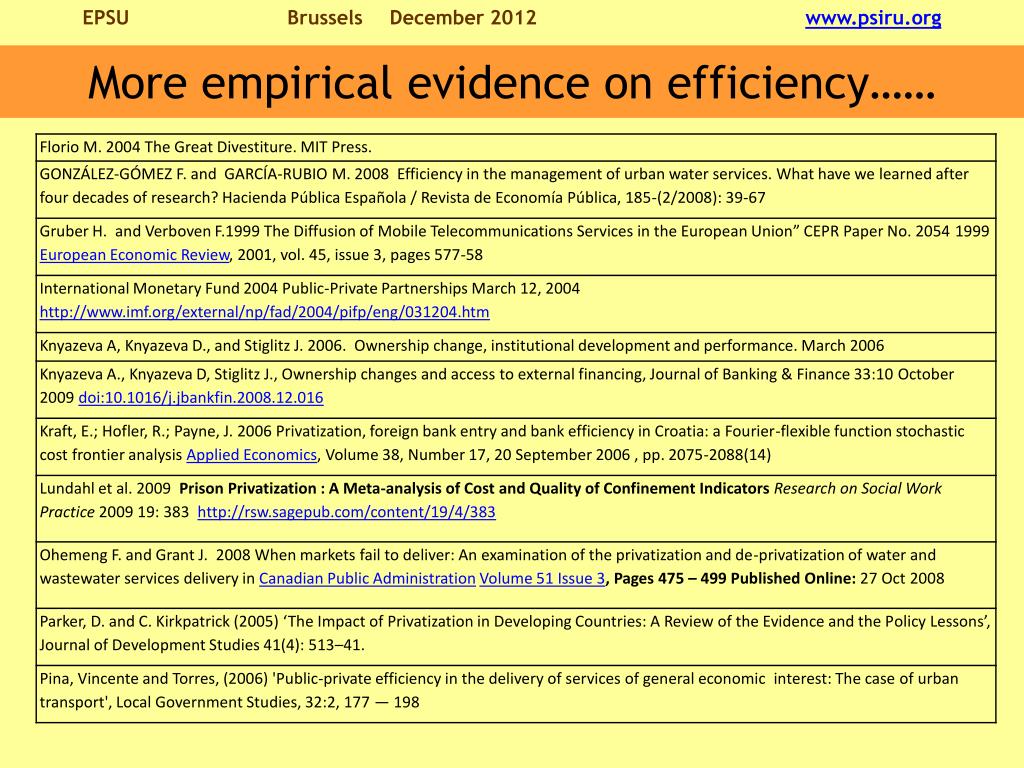Open the doi:10.1016/j.jbankfin.2008.12.016 link
The image size is (1024, 768).
click(x=200, y=398)
